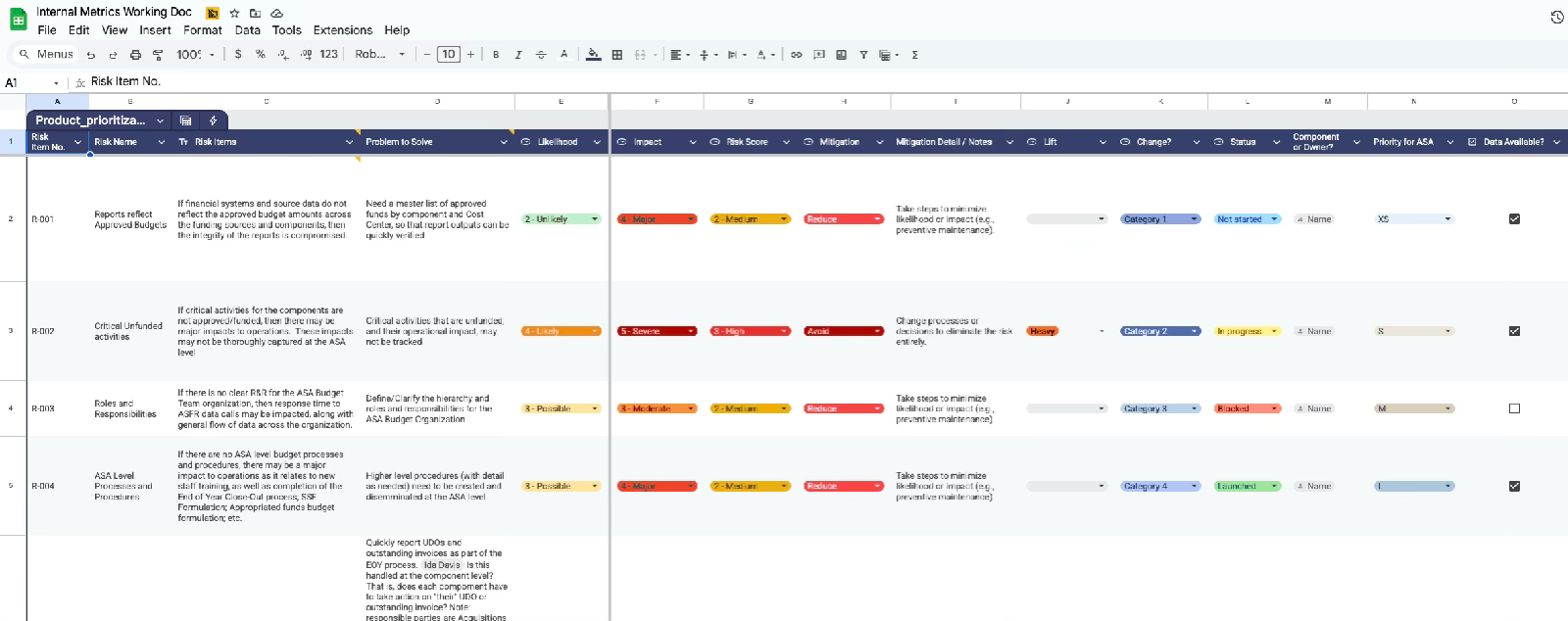This screenshot has width=1568, height=621.
Task: Star the Internal Metrics Working Doc
Action: tap(234, 13)
